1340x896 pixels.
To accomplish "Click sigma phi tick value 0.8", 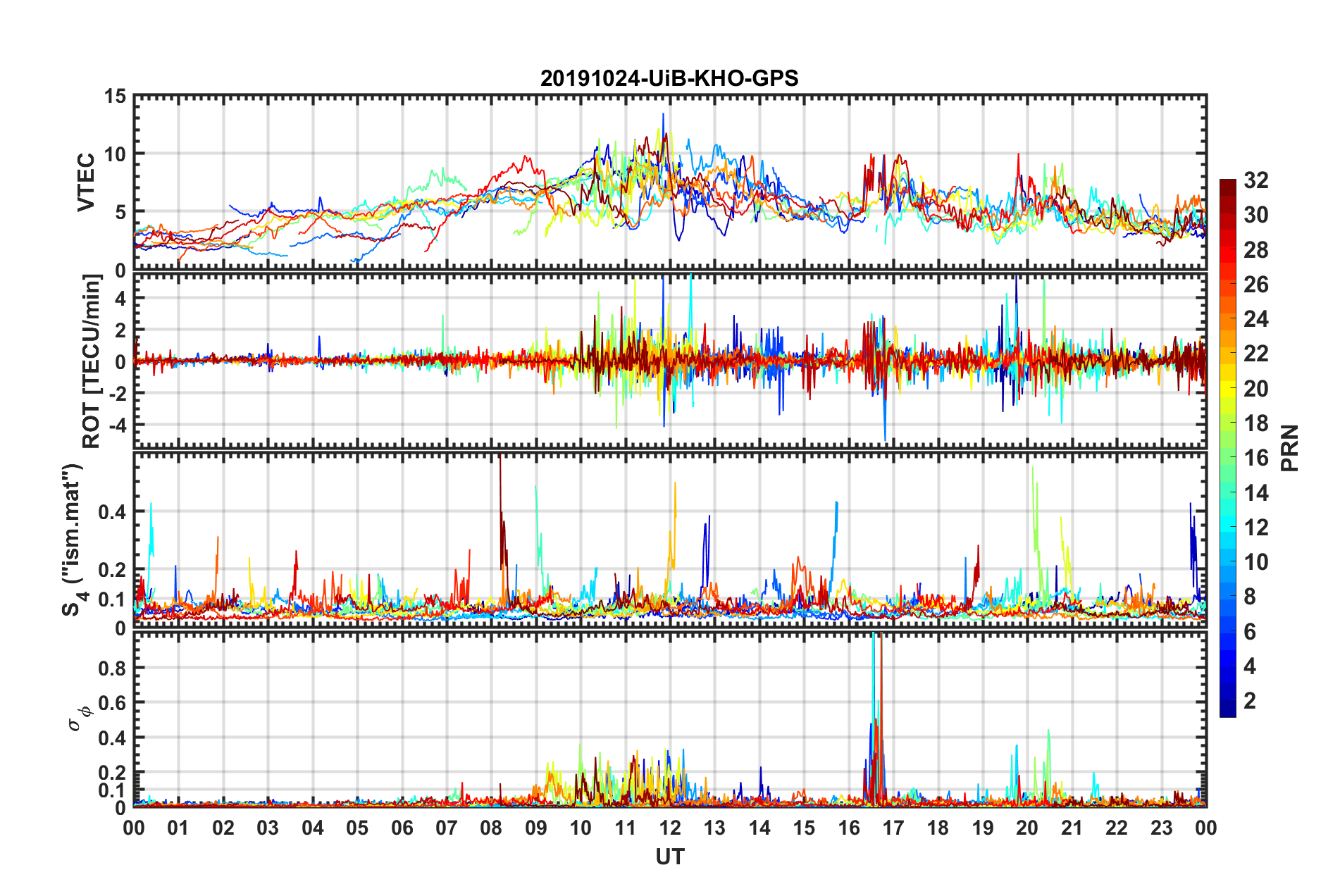I will click(113, 668).
